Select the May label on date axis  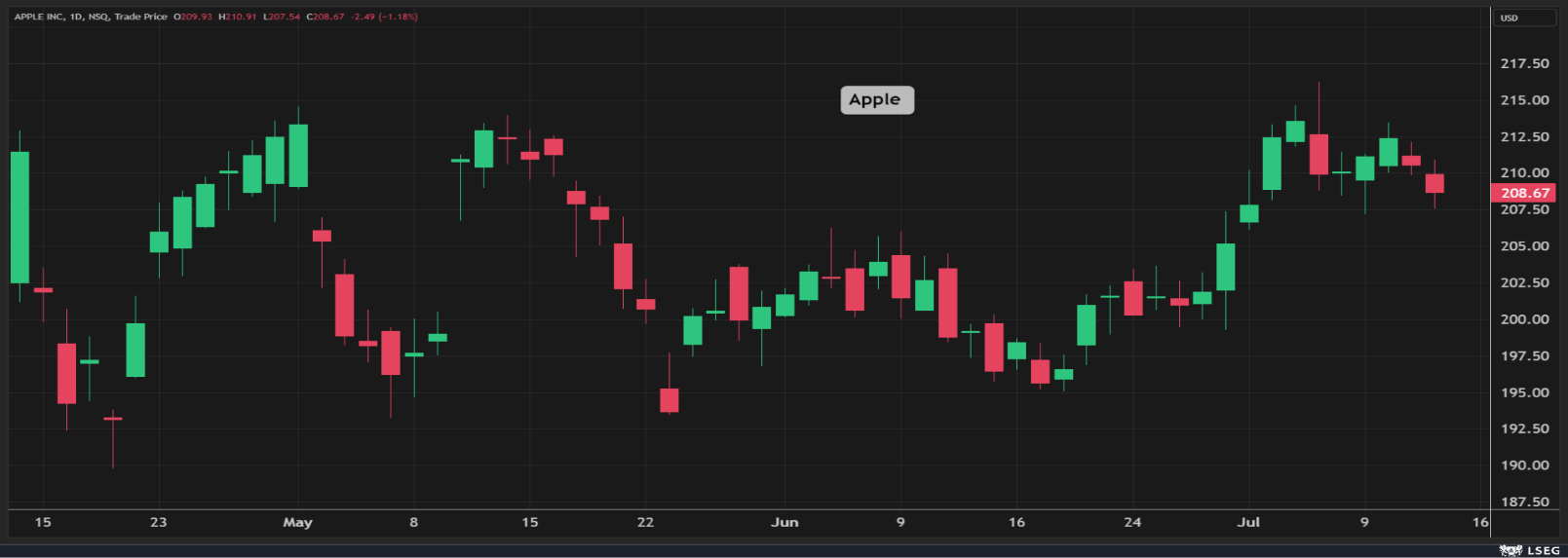[297, 522]
